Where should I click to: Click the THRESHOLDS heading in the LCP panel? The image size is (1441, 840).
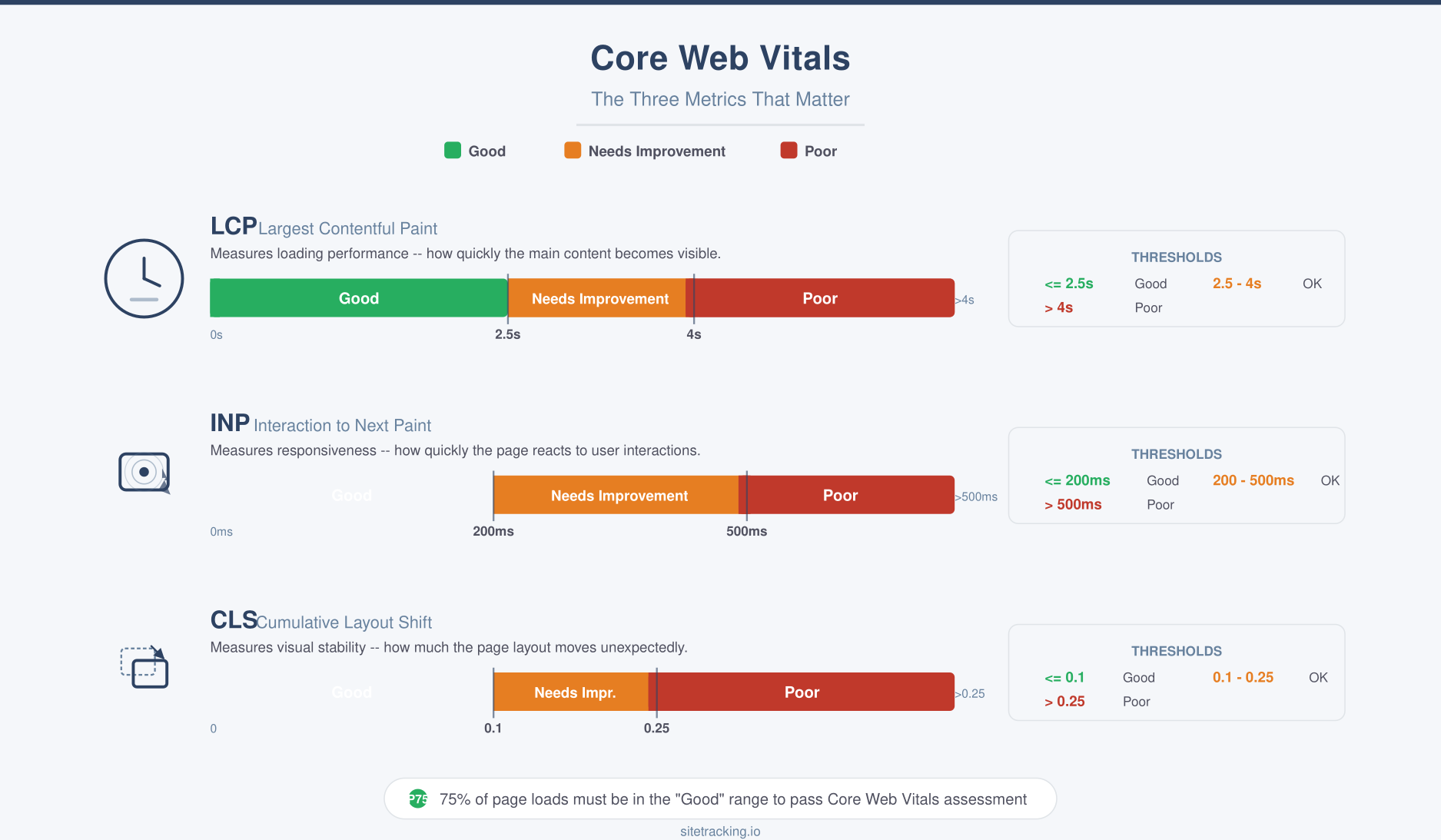1176,257
